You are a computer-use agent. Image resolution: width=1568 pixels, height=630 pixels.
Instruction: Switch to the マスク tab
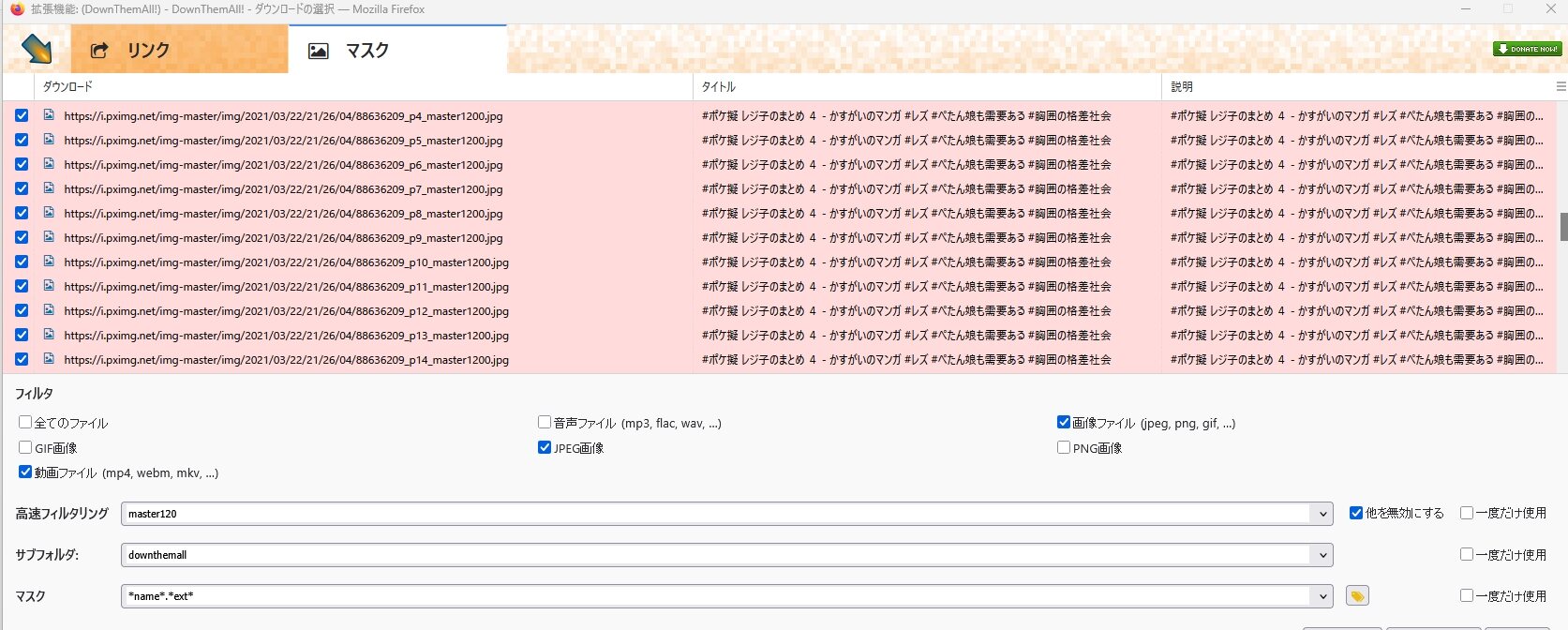click(397, 50)
